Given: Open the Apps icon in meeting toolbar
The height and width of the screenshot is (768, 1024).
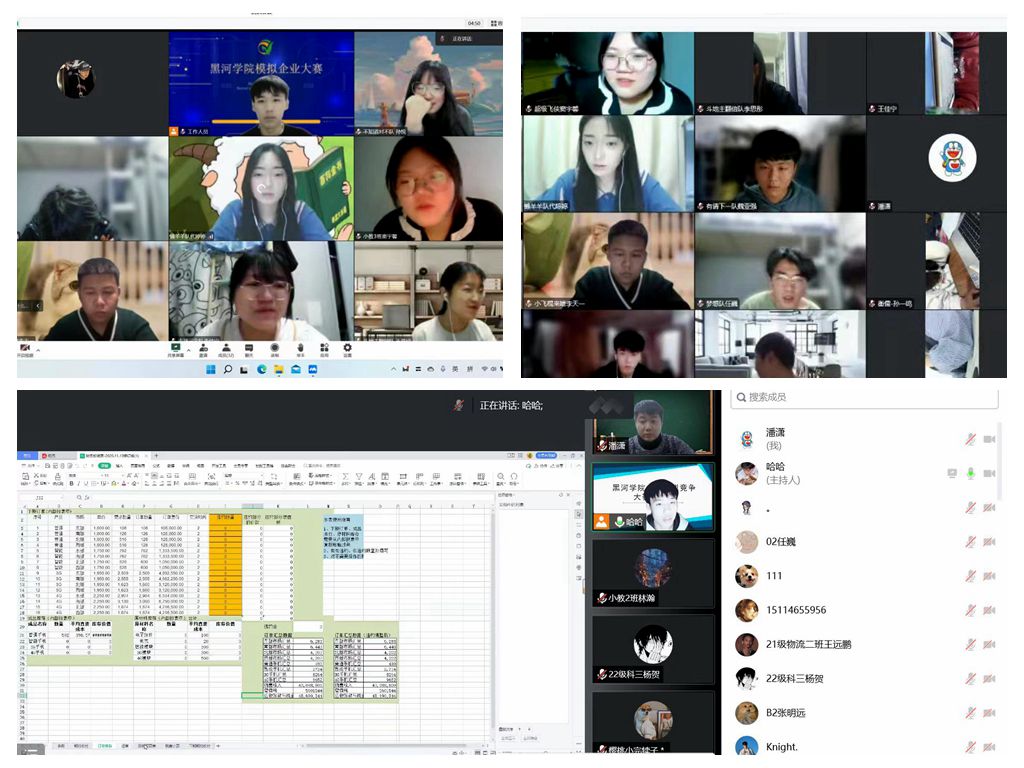Looking at the screenshot, I should point(324,349).
